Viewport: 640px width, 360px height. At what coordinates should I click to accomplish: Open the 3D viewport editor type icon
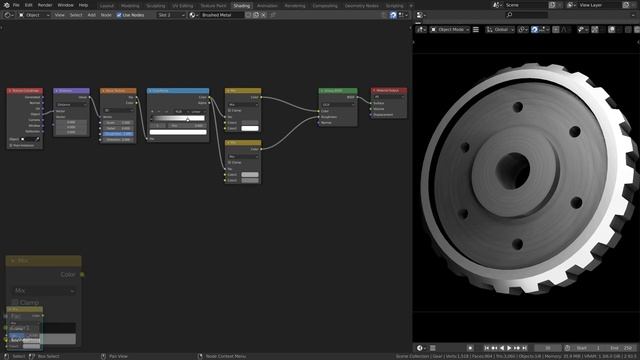click(421, 29)
